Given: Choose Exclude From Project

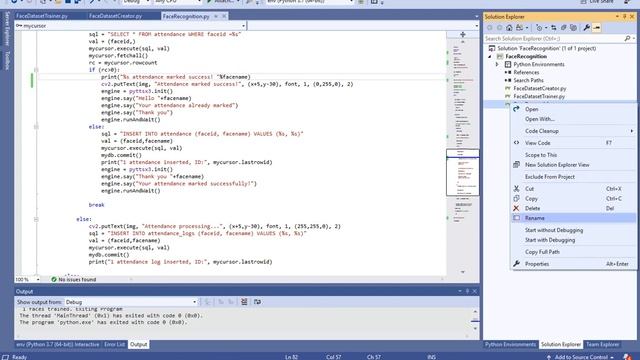Looking at the screenshot, I should [573, 177].
